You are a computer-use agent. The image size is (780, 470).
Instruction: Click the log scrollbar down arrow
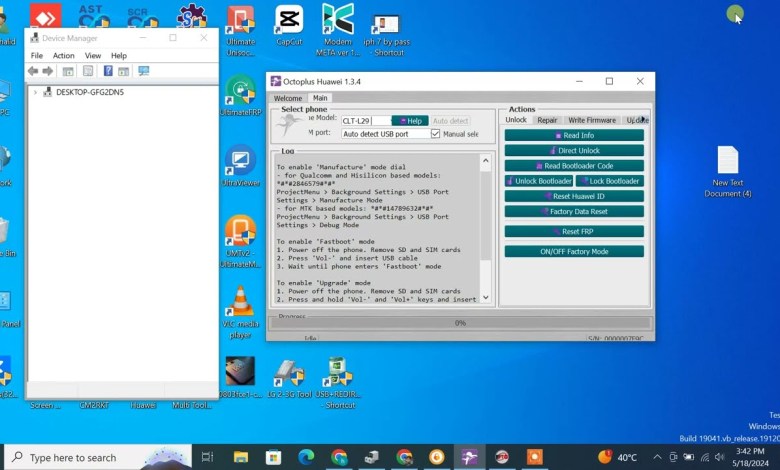click(x=486, y=297)
